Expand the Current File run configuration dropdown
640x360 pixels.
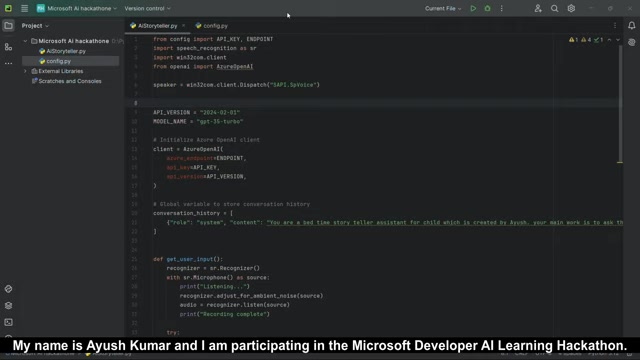[x=443, y=8]
